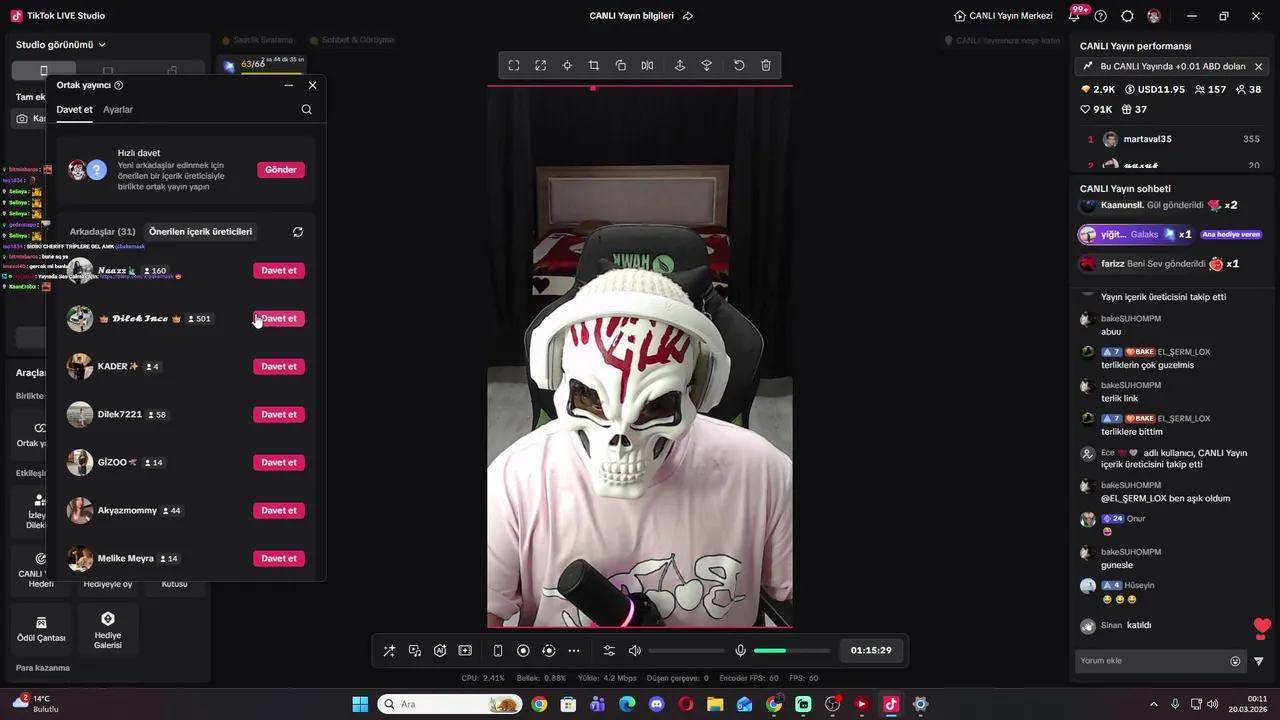1280x720 pixels.
Task: Open the AI tool in bottom bar
Action: pyautogui.click(x=440, y=651)
